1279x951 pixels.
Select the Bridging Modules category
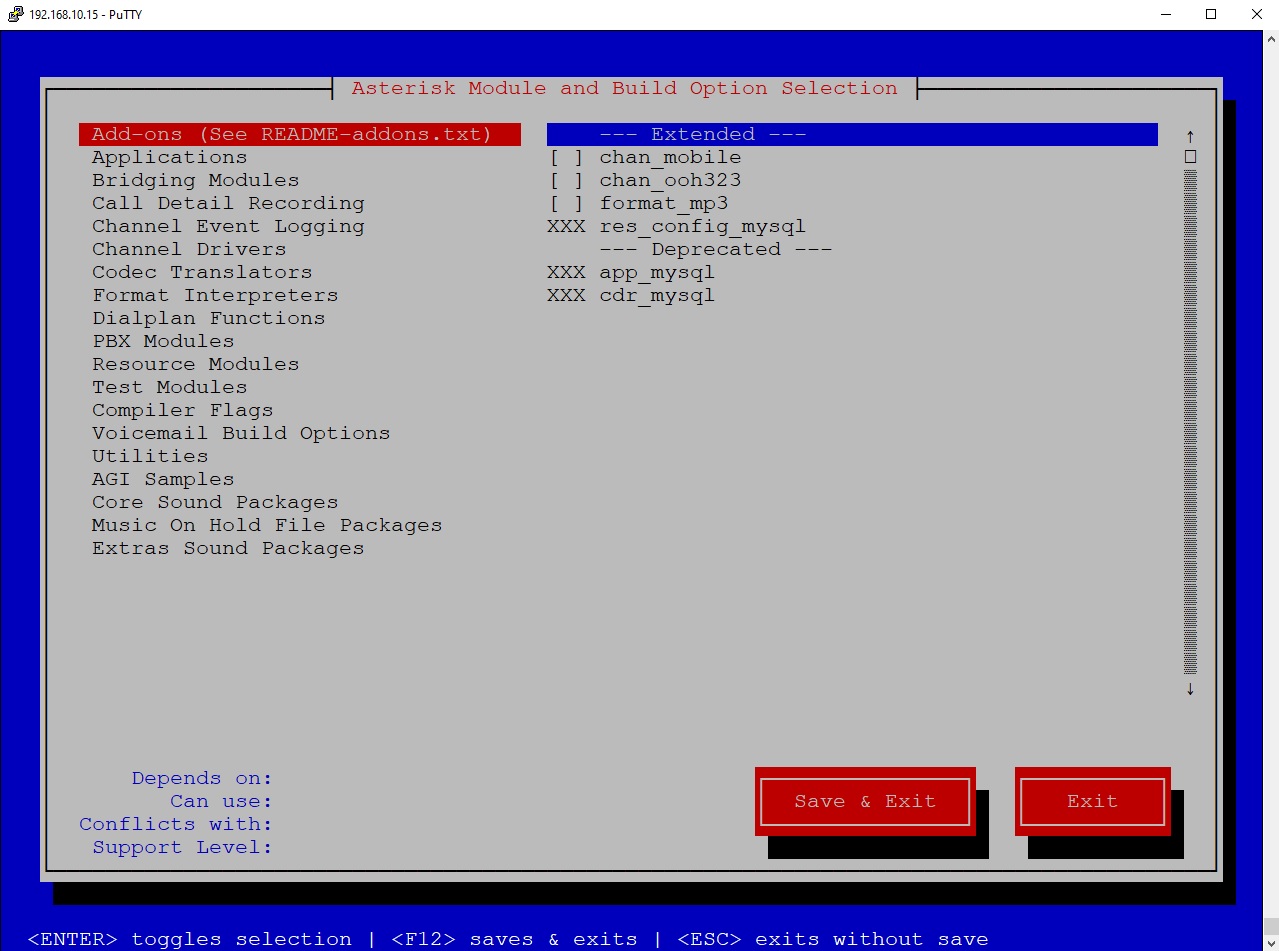(x=196, y=180)
